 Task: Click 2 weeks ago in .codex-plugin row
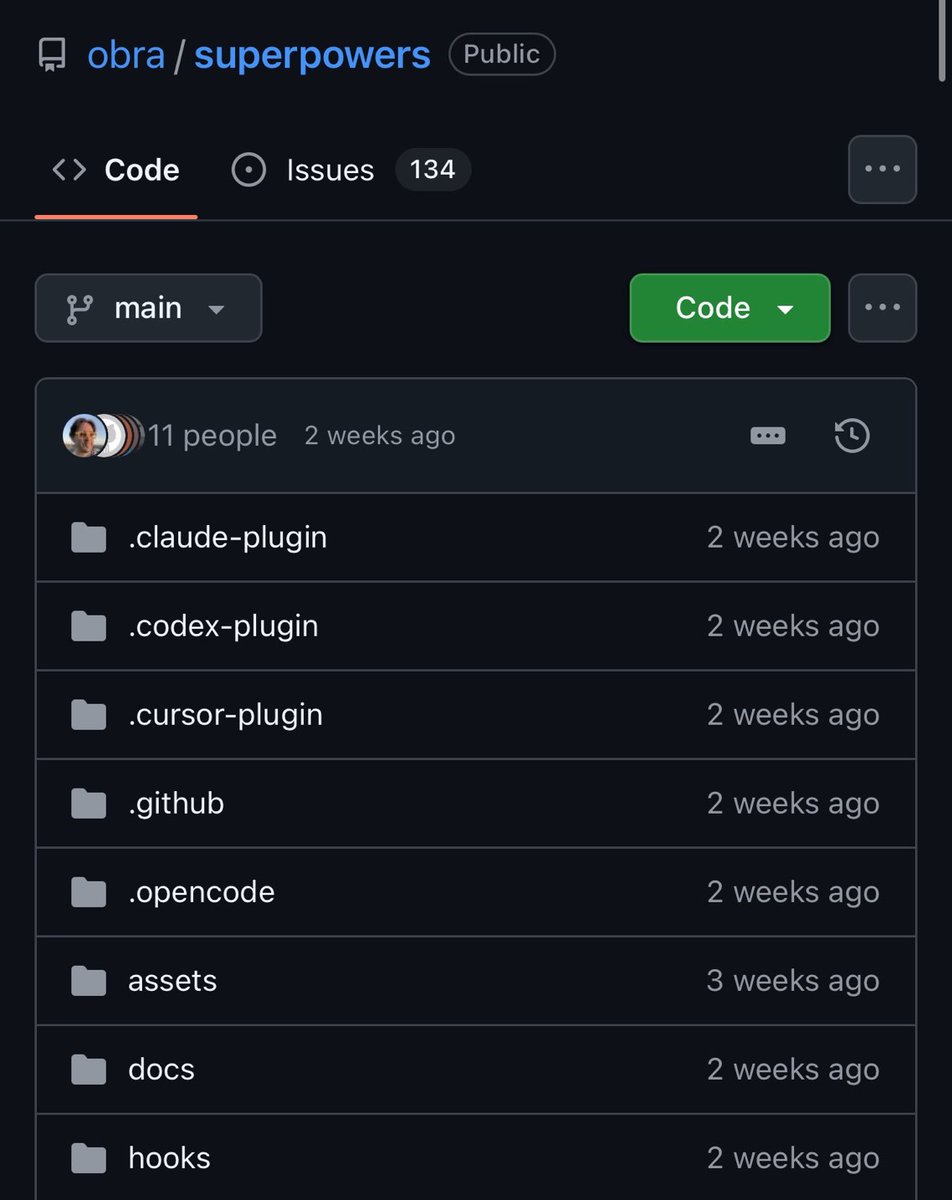(x=793, y=626)
